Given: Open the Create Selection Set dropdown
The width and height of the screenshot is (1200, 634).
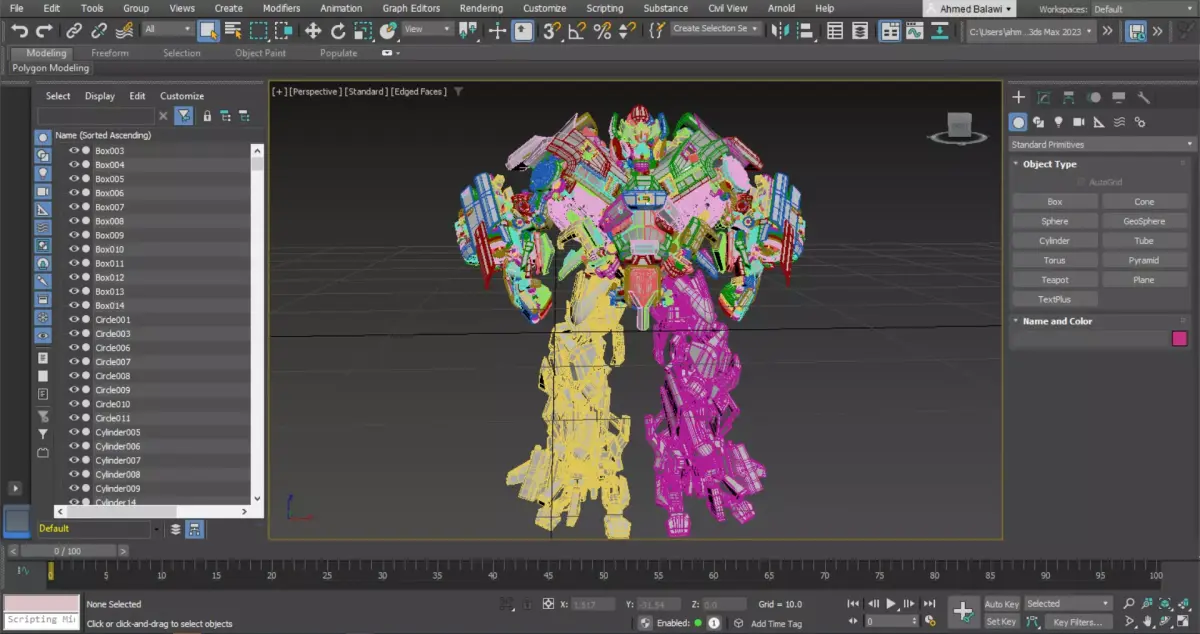Looking at the screenshot, I should coord(715,29).
